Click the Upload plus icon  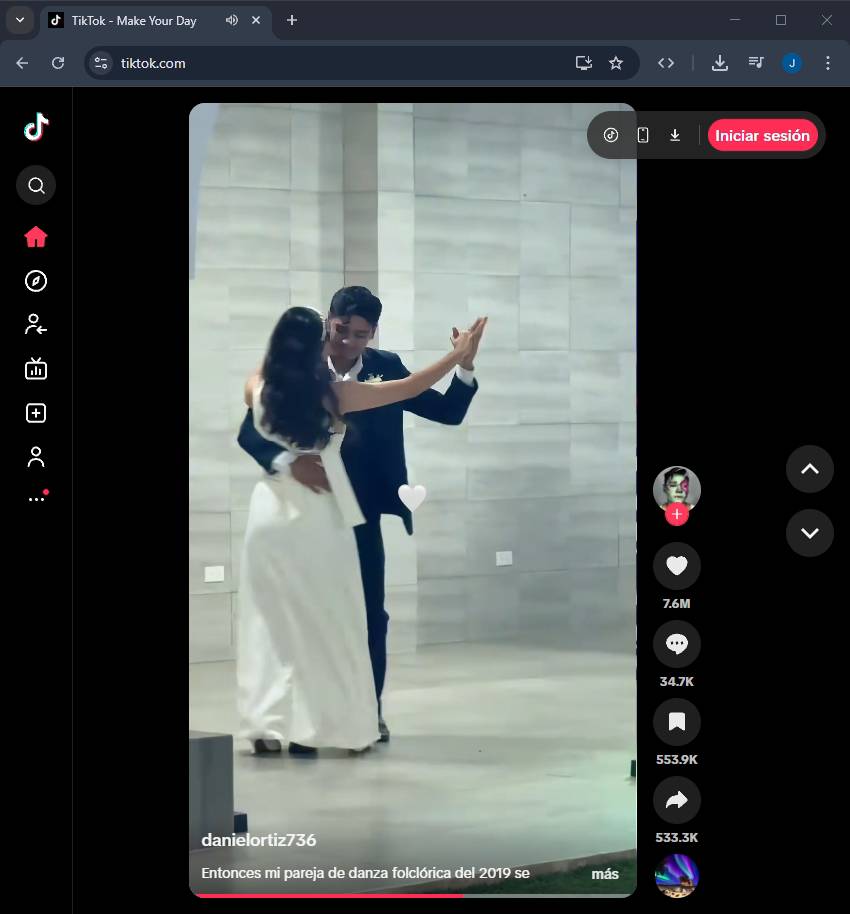pos(36,413)
